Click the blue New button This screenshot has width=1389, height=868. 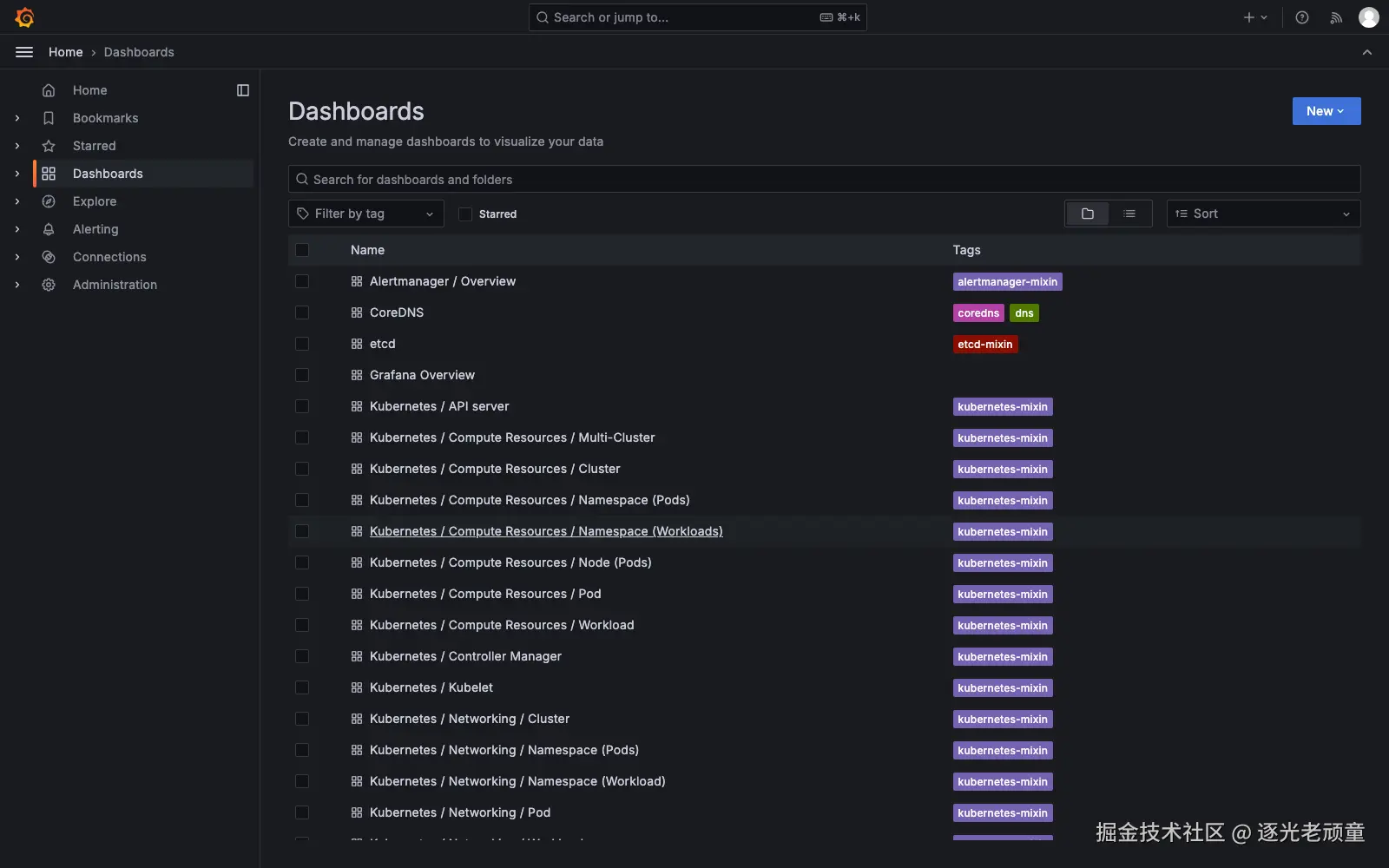point(1326,111)
